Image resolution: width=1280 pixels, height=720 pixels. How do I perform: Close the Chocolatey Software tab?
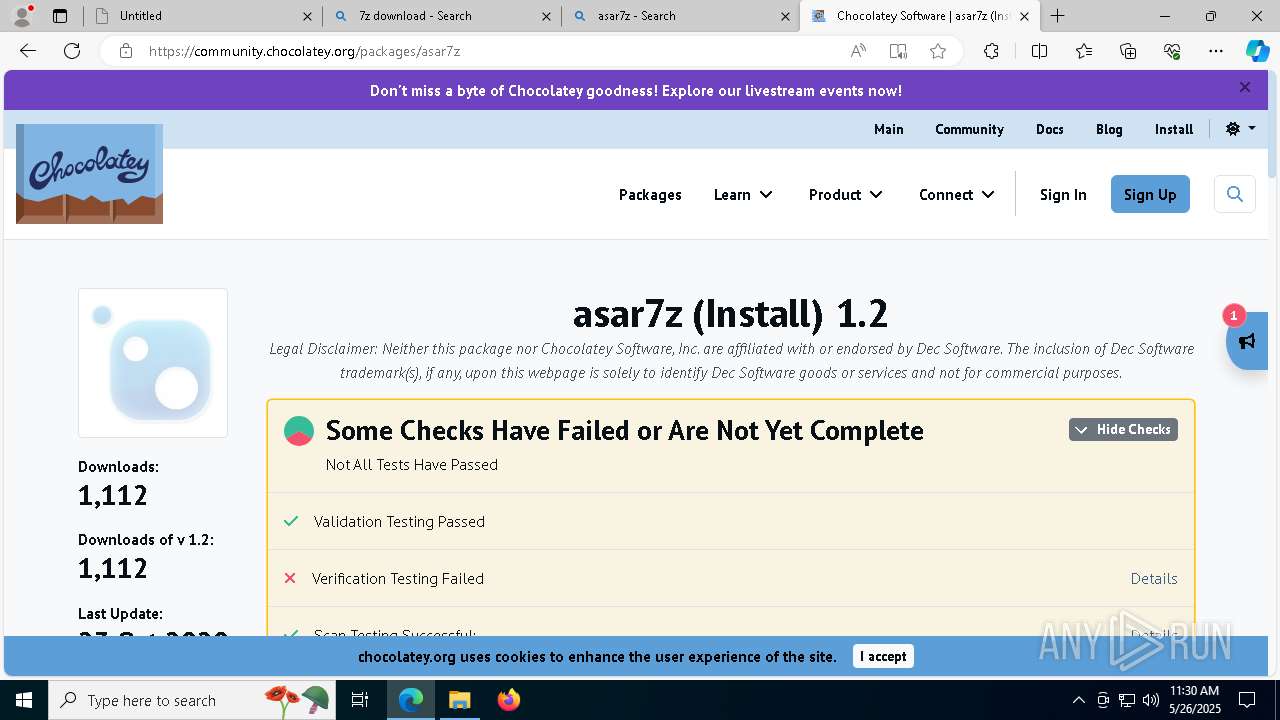(x=1024, y=16)
